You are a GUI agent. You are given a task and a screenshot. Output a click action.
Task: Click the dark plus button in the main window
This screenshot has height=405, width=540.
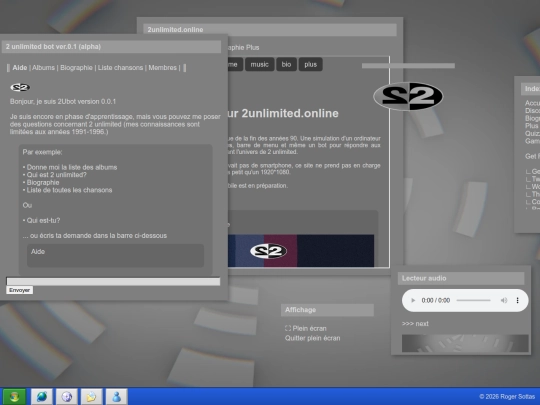click(310, 64)
